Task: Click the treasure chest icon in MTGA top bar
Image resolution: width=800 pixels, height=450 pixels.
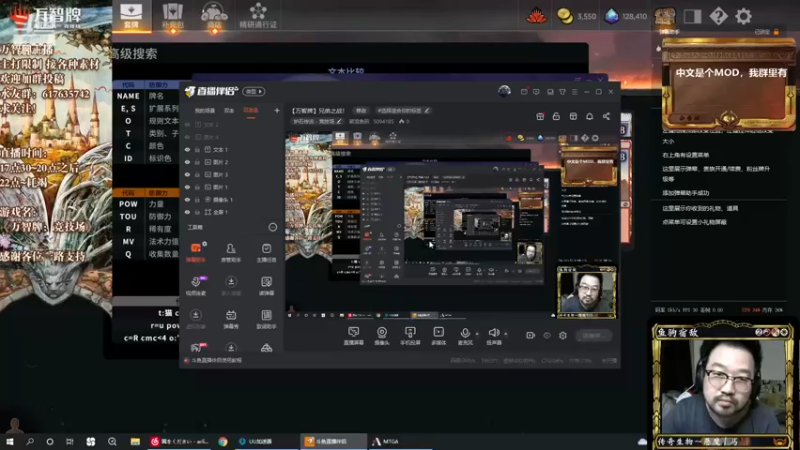Action: click(x=665, y=16)
